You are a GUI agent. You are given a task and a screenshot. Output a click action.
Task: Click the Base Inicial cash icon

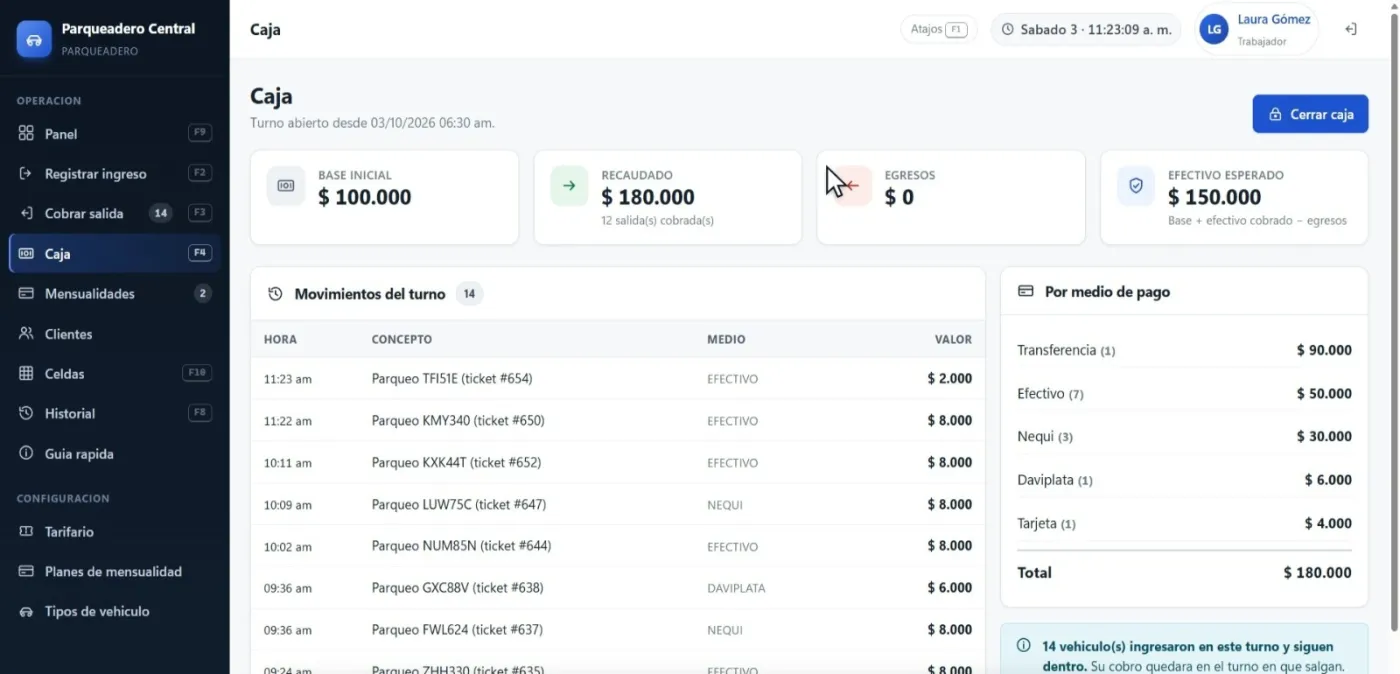(x=286, y=186)
